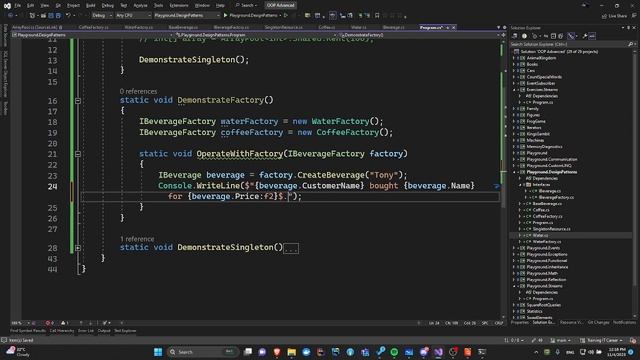Start debugging with green play arrow
640x360 pixels.
(x=225, y=16)
